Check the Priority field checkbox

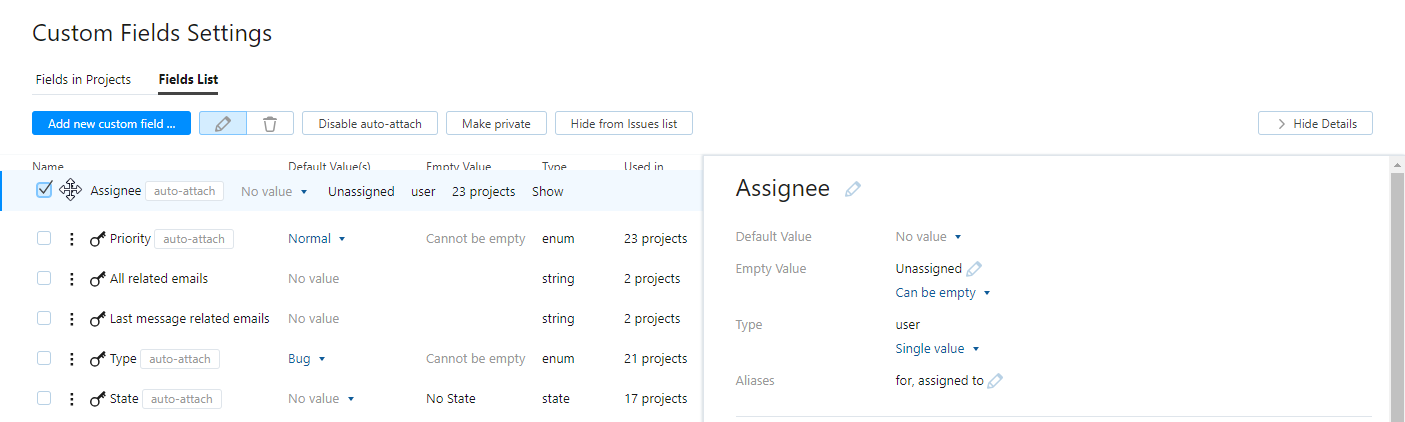[x=44, y=238]
